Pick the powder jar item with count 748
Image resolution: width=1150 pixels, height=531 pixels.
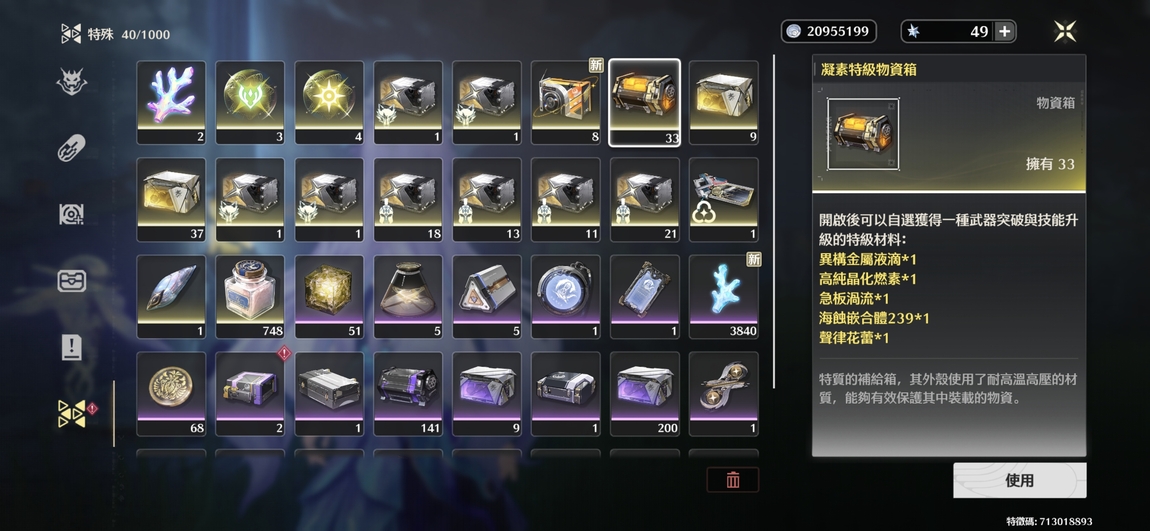point(250,296)
